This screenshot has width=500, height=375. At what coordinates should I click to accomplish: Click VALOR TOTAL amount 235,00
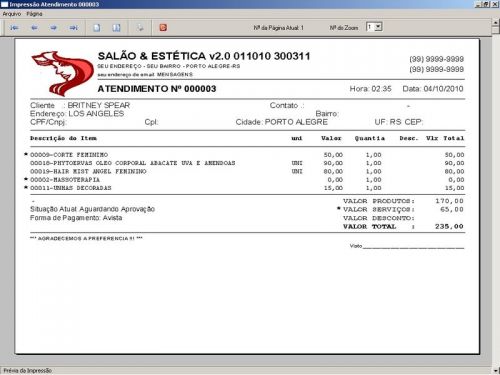[x=449, y=226]
